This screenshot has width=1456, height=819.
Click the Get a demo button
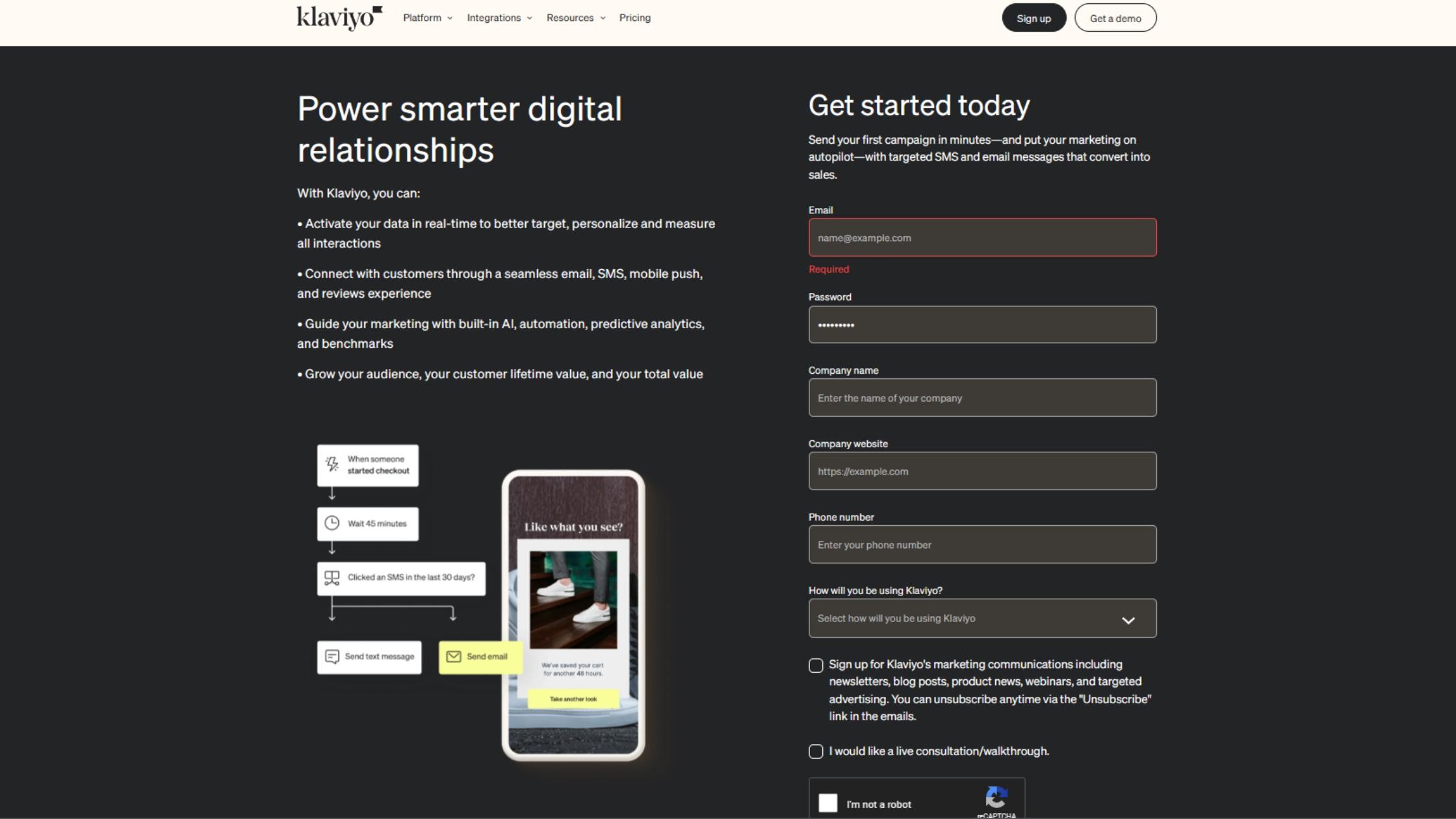(x=1115, y=17)
